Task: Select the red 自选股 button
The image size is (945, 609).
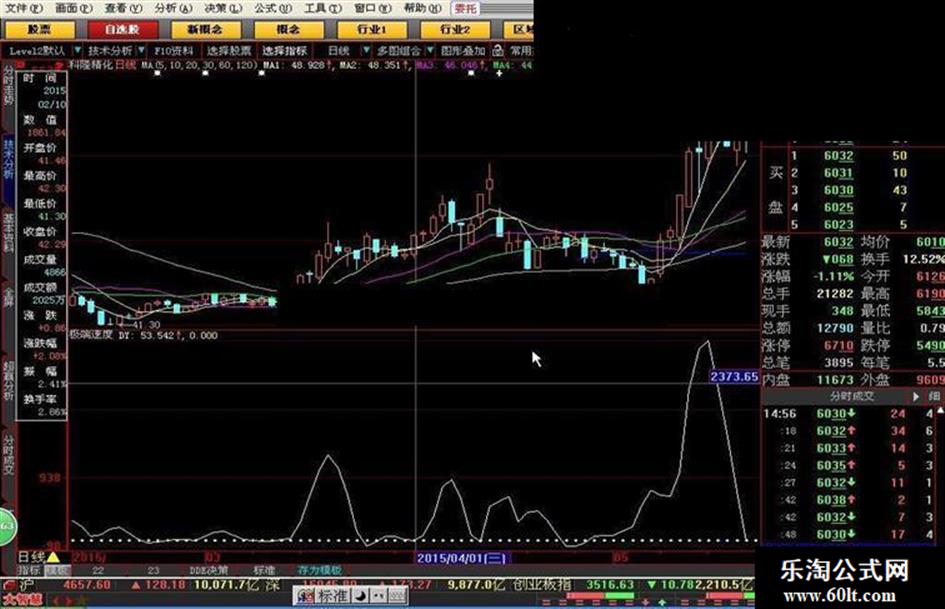Action: click(122, 29)
